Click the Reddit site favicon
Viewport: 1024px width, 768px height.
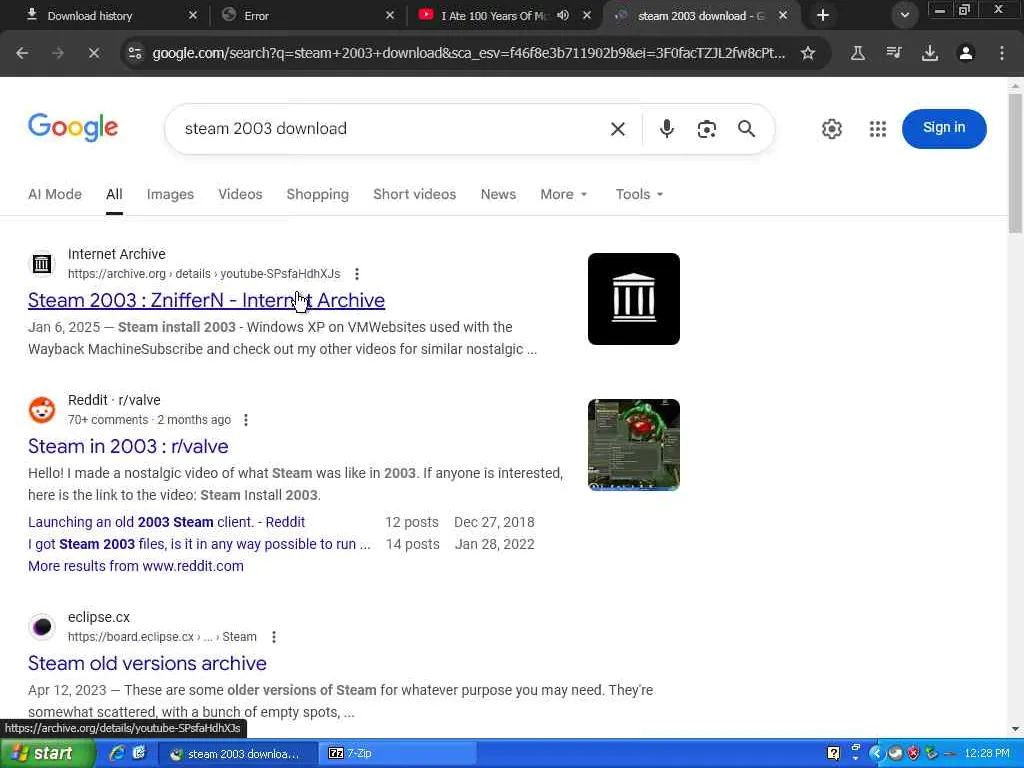tap(42, 409)
